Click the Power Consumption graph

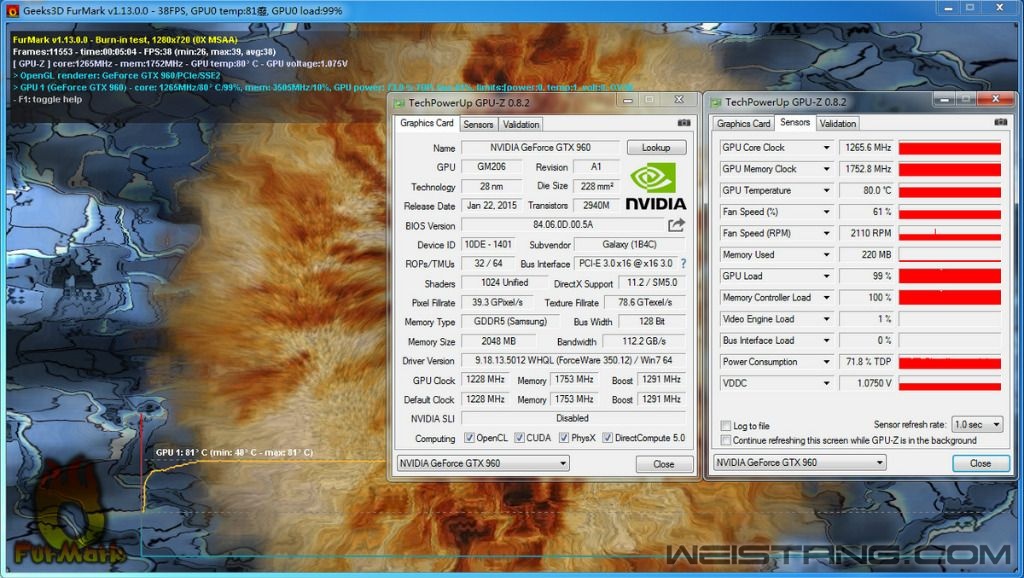click(950, 362)
